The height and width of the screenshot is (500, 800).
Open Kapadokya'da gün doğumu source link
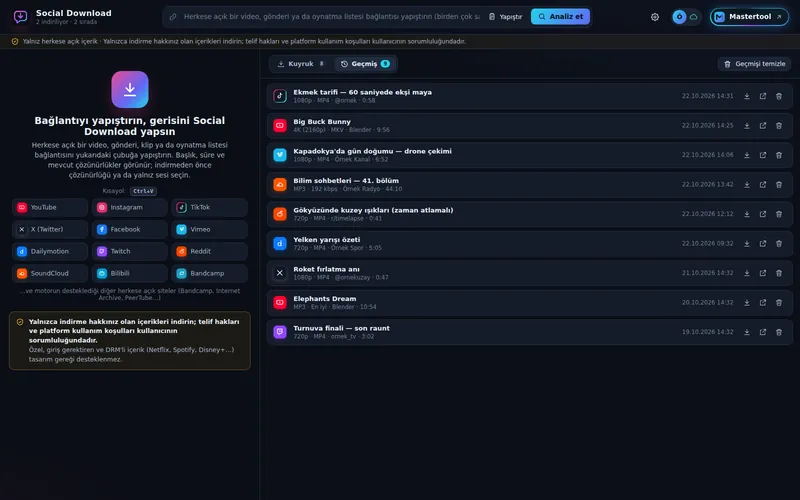[763, 155]
